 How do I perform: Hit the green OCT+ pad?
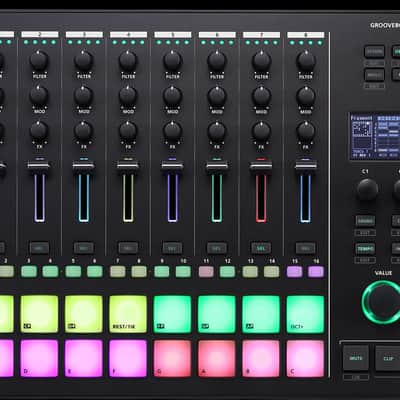pos(305,314)
